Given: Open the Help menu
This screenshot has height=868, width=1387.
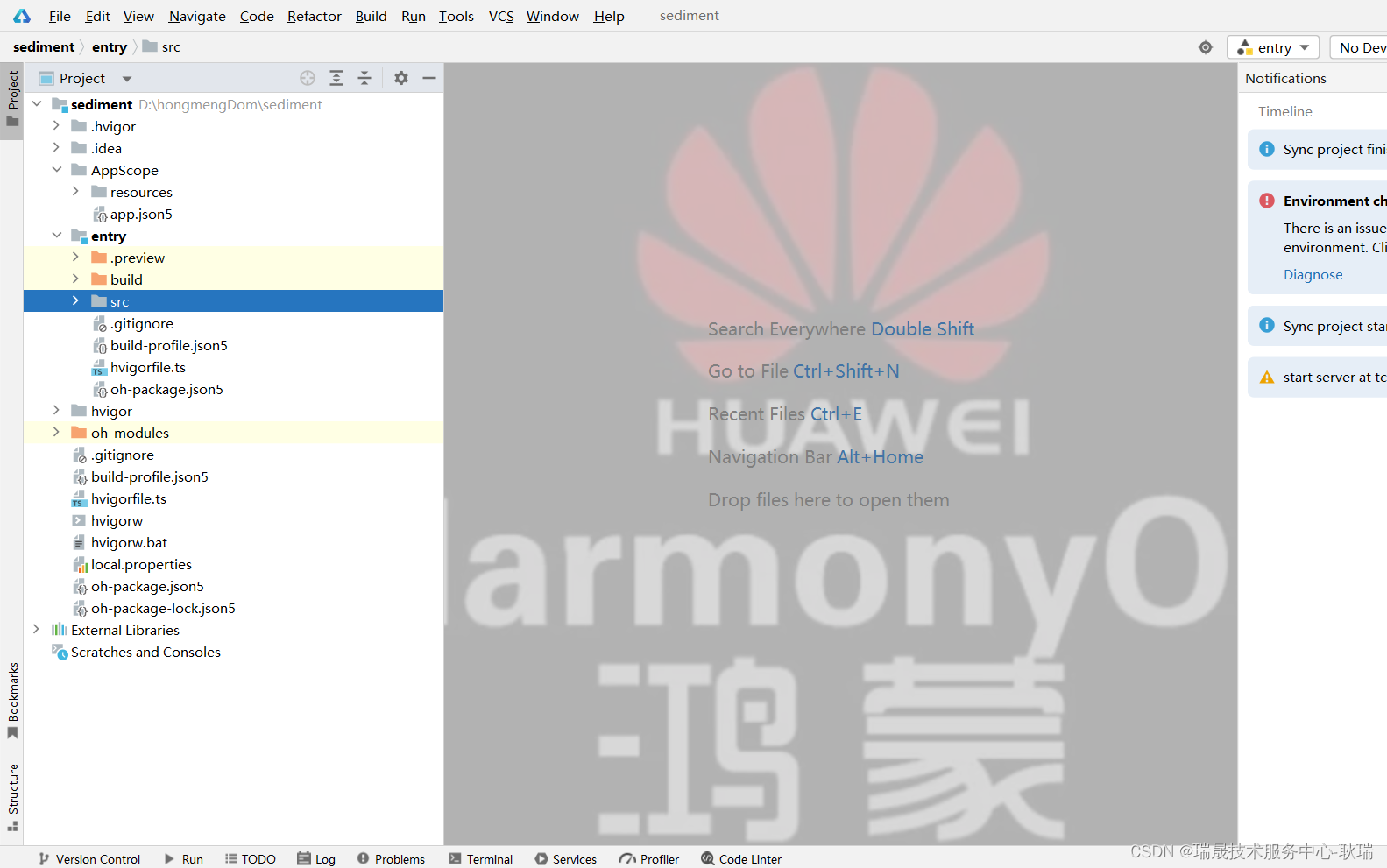Looking at the screenshot, I should [609, 16].
